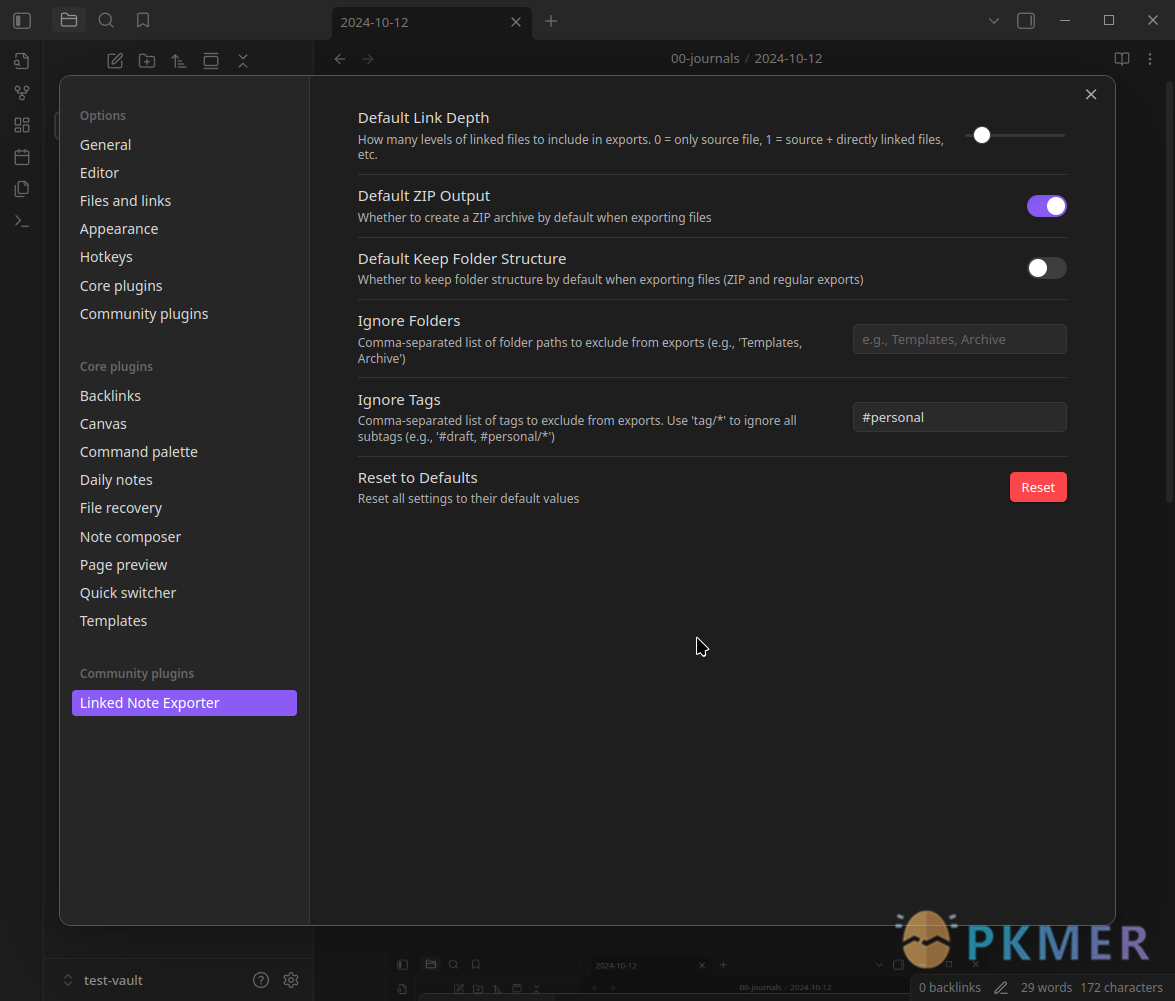Open graph view from the ribbon
This screenshot has width=1175, height=1001.
point(22,93)
